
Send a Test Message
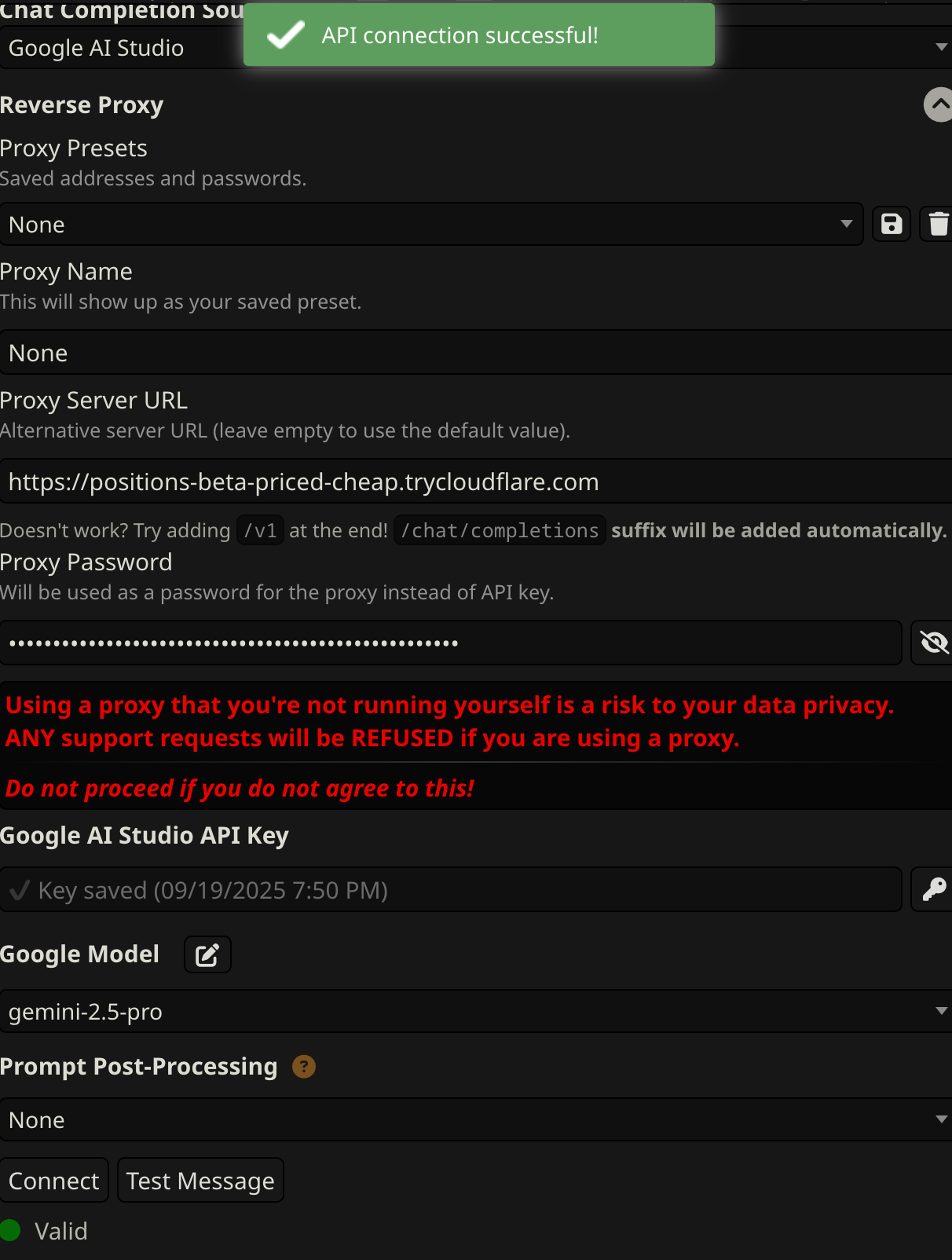click(x=200, y=1181)
